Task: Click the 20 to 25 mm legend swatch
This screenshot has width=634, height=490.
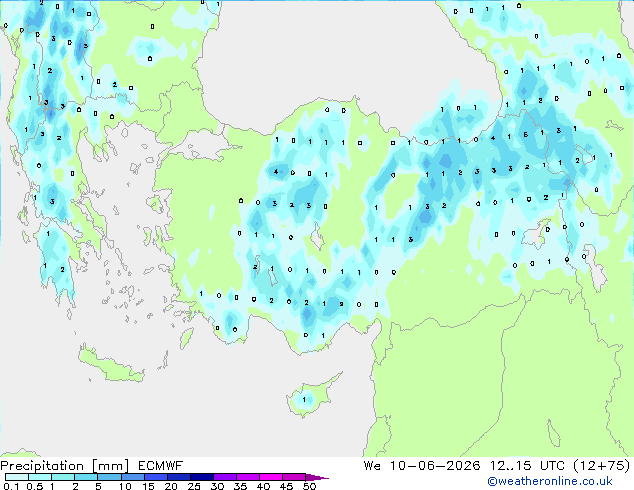Action: click(178, 477)
